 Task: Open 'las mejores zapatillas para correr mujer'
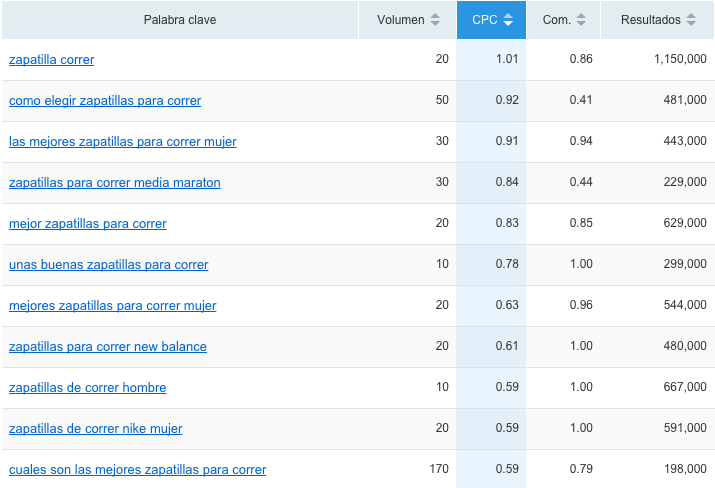(x=123, y=142)
